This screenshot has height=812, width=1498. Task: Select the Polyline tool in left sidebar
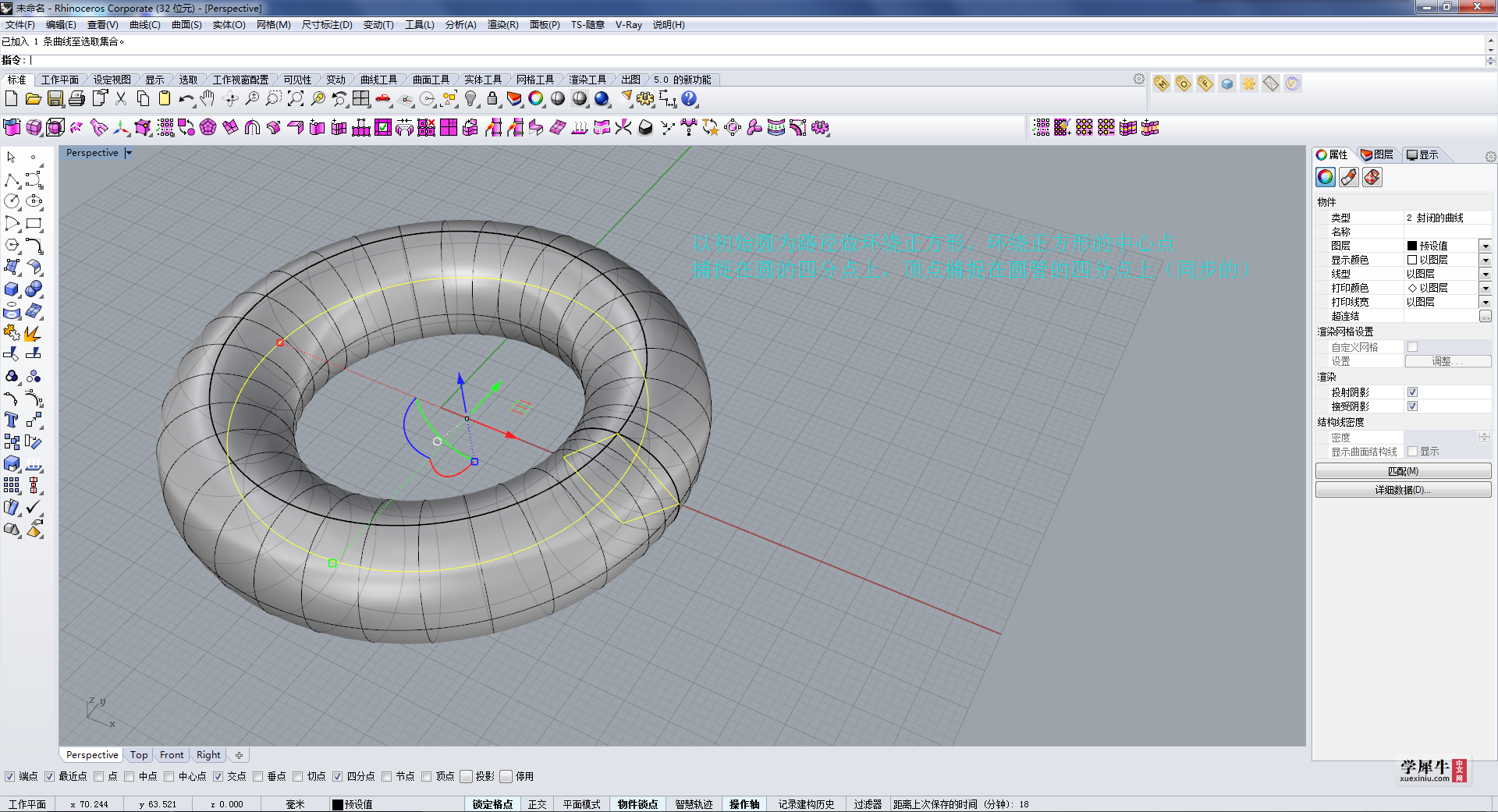[12, 180]
